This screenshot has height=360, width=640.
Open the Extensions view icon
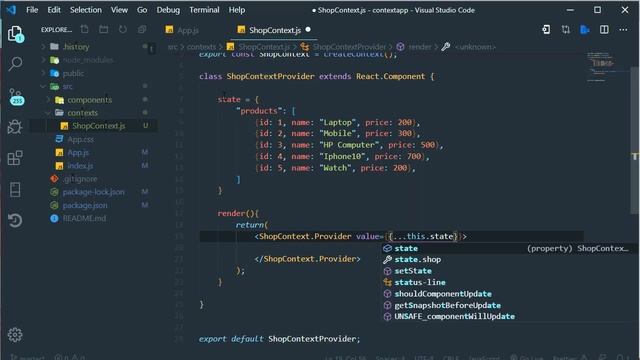pyautogui.click(x=15, y=158)
